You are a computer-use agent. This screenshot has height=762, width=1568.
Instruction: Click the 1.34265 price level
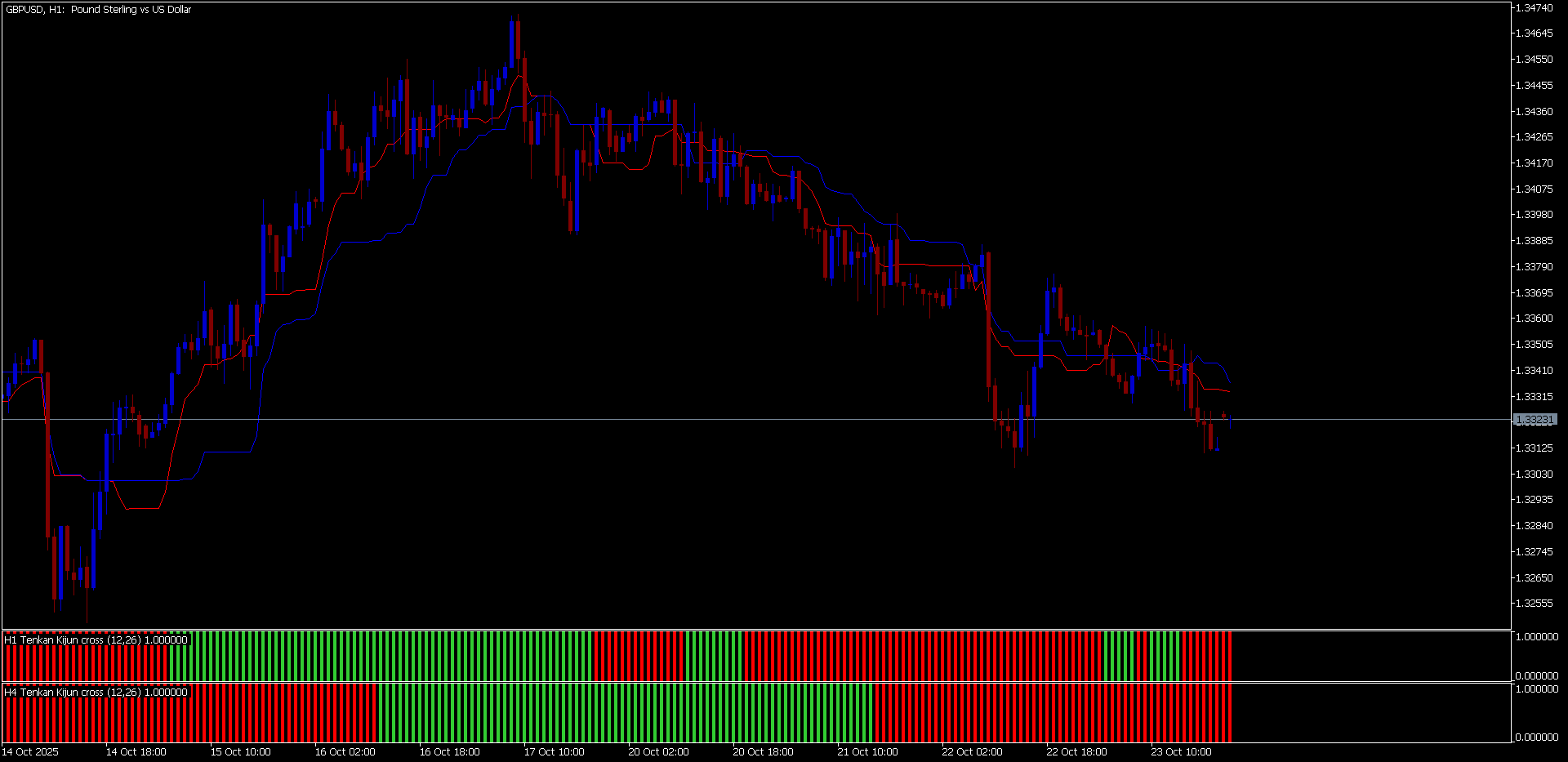(1534, 137)
